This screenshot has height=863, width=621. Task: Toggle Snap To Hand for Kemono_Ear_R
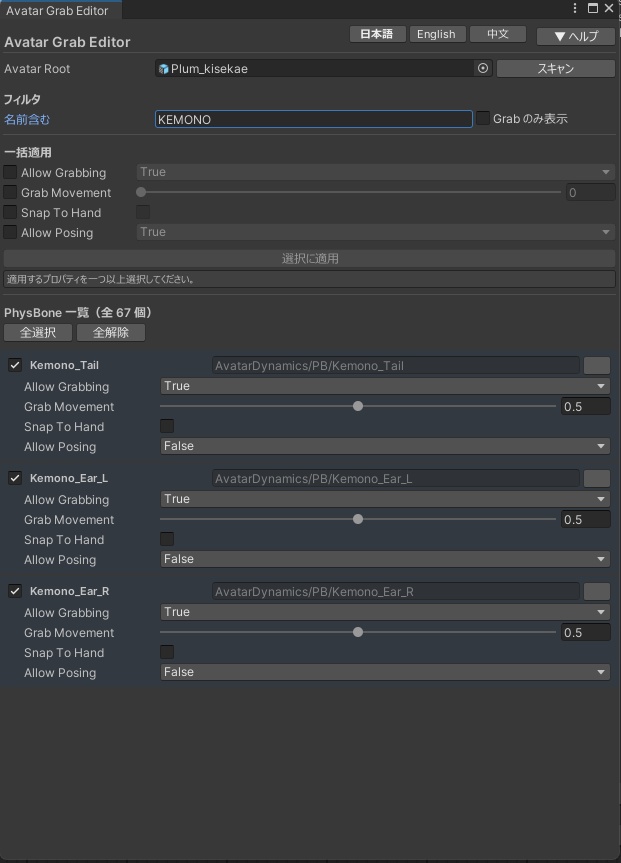pyautogui.click(x=167, y=652)
